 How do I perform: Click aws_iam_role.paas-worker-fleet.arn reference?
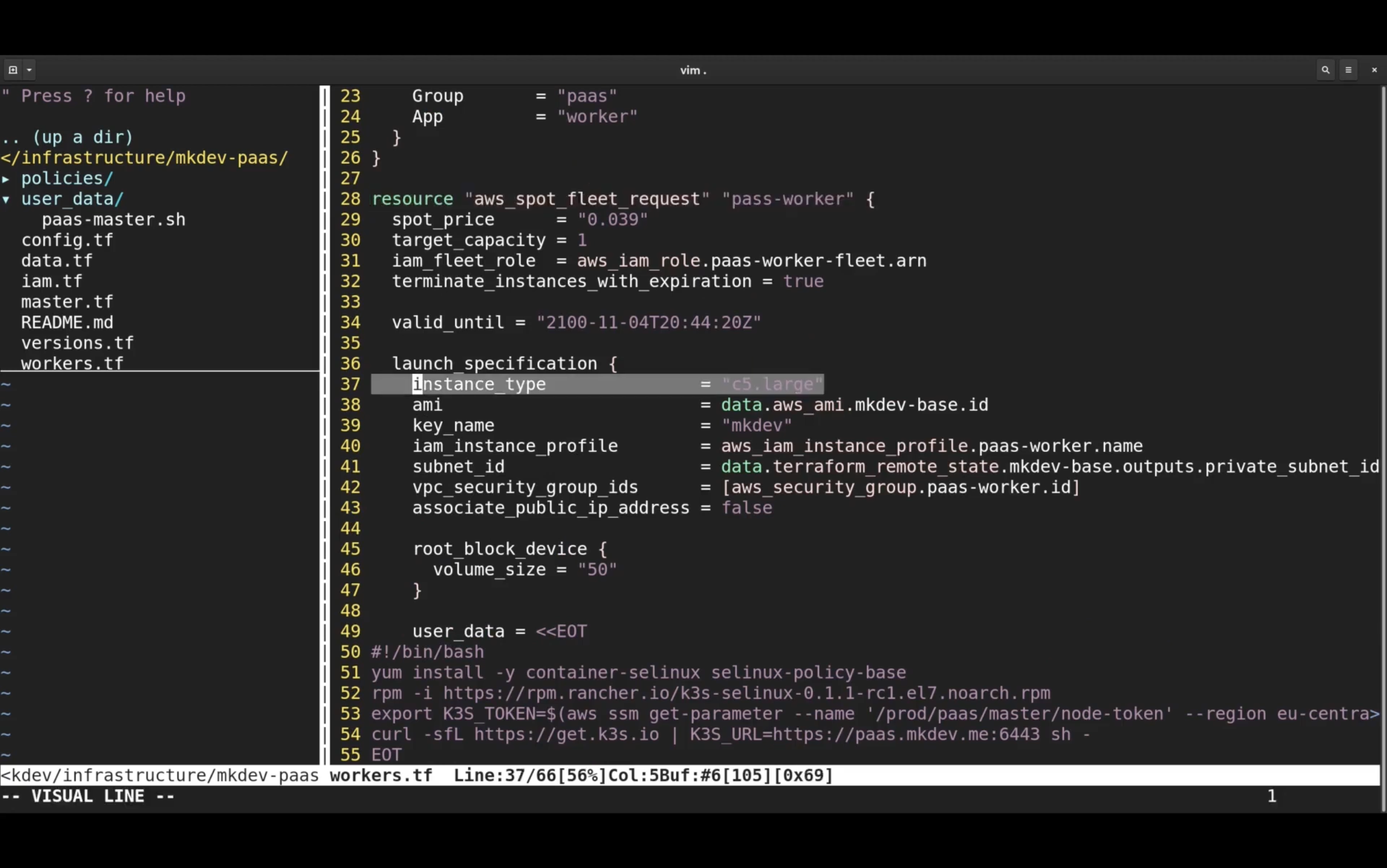pos(752,260)
